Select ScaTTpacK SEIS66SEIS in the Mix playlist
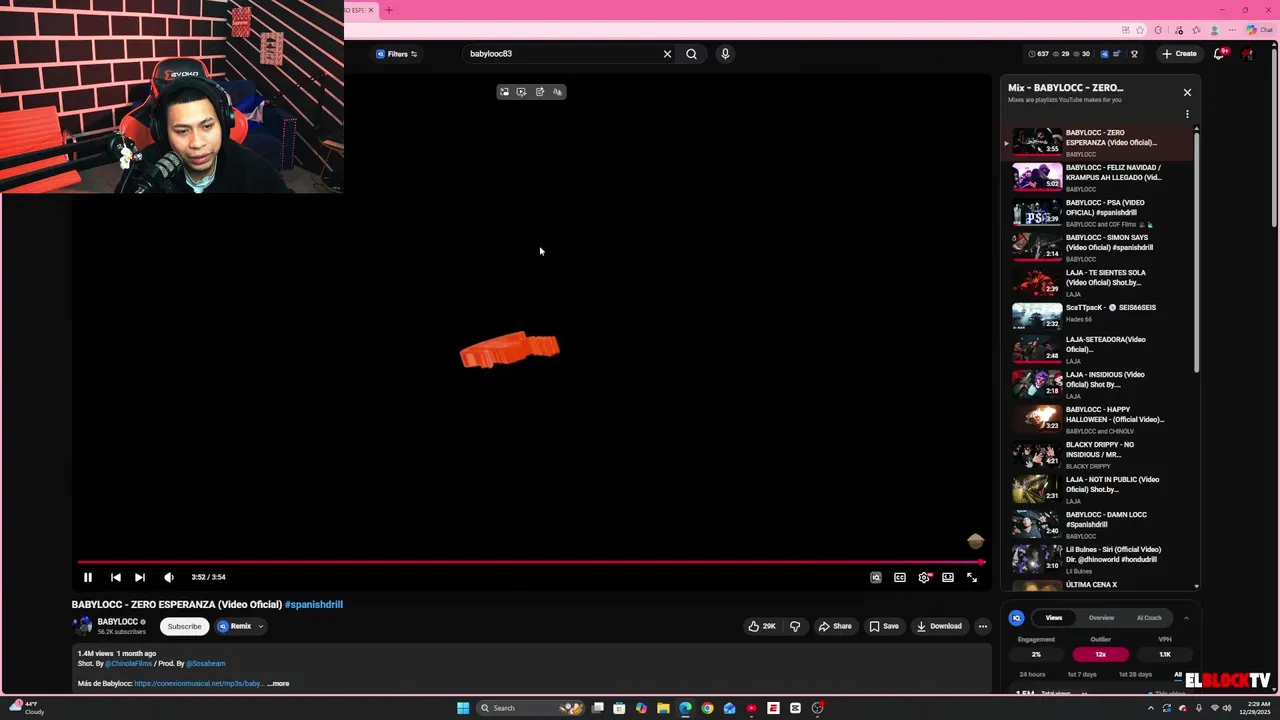The image size is (1280, 720). pos(1098,316)
